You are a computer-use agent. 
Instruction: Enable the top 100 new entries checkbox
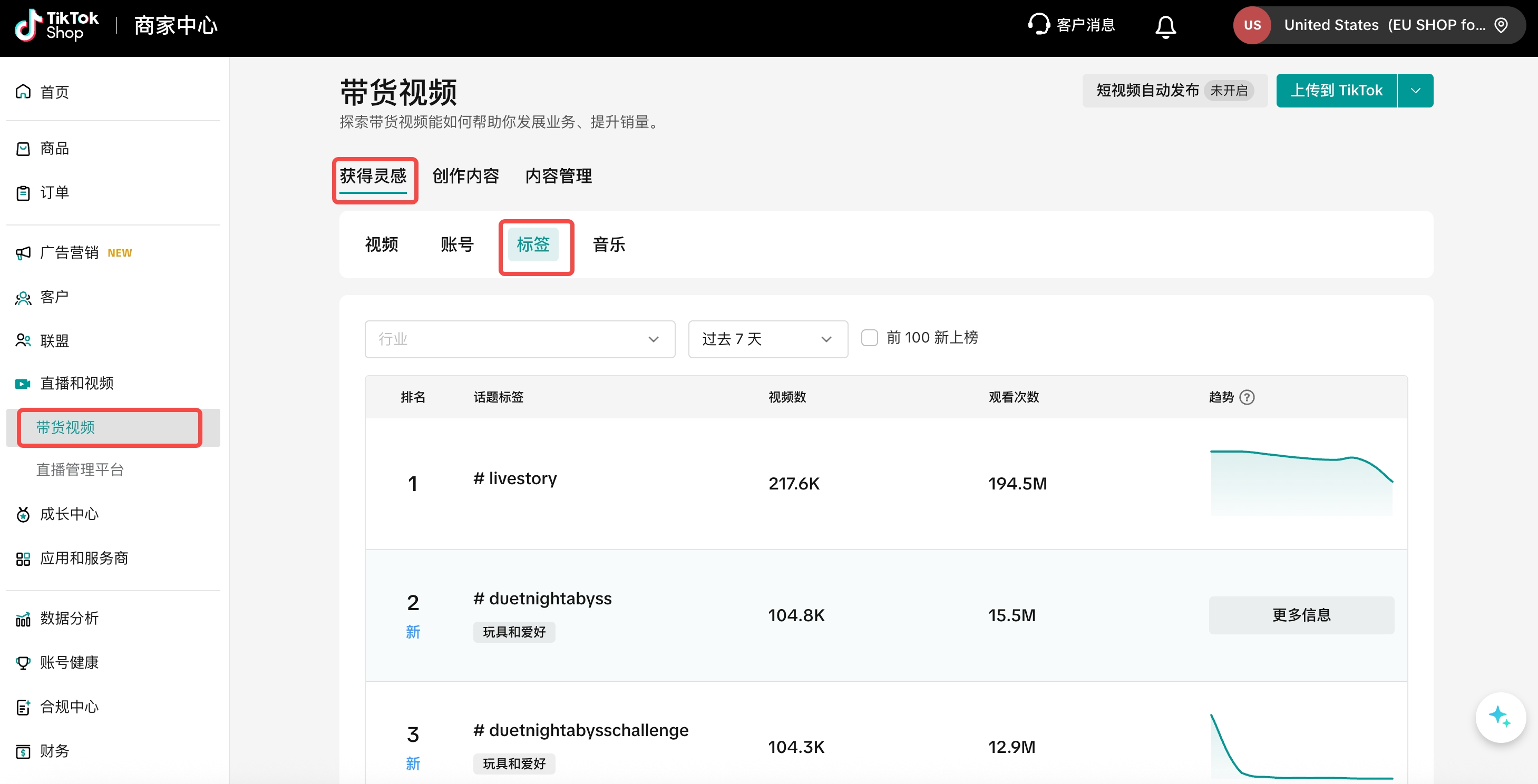(869, 338)
